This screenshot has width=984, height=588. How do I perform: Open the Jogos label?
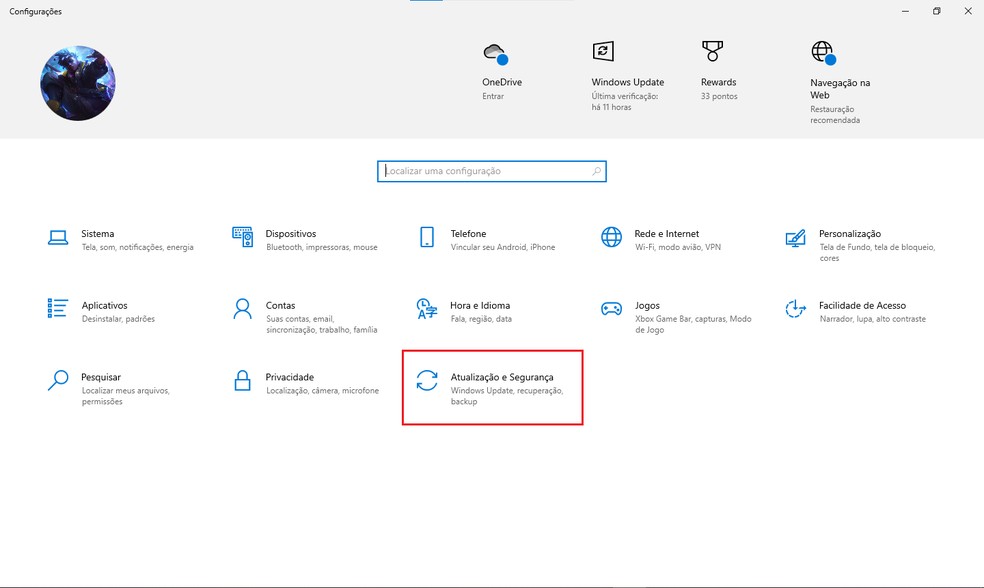tap(647, 306)
